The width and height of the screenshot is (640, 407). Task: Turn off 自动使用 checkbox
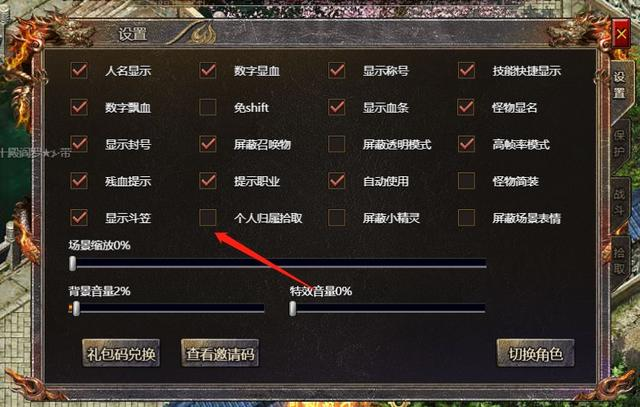tap(337, 181)
